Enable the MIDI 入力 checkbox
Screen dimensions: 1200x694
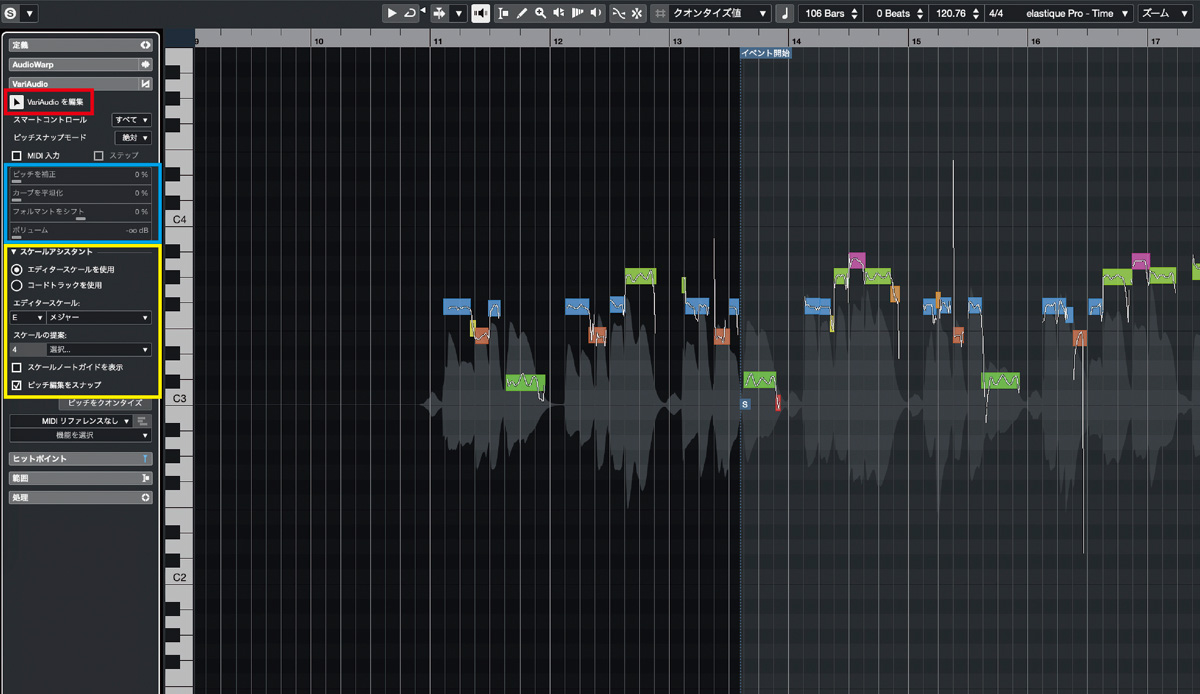[x=16, y=156]
